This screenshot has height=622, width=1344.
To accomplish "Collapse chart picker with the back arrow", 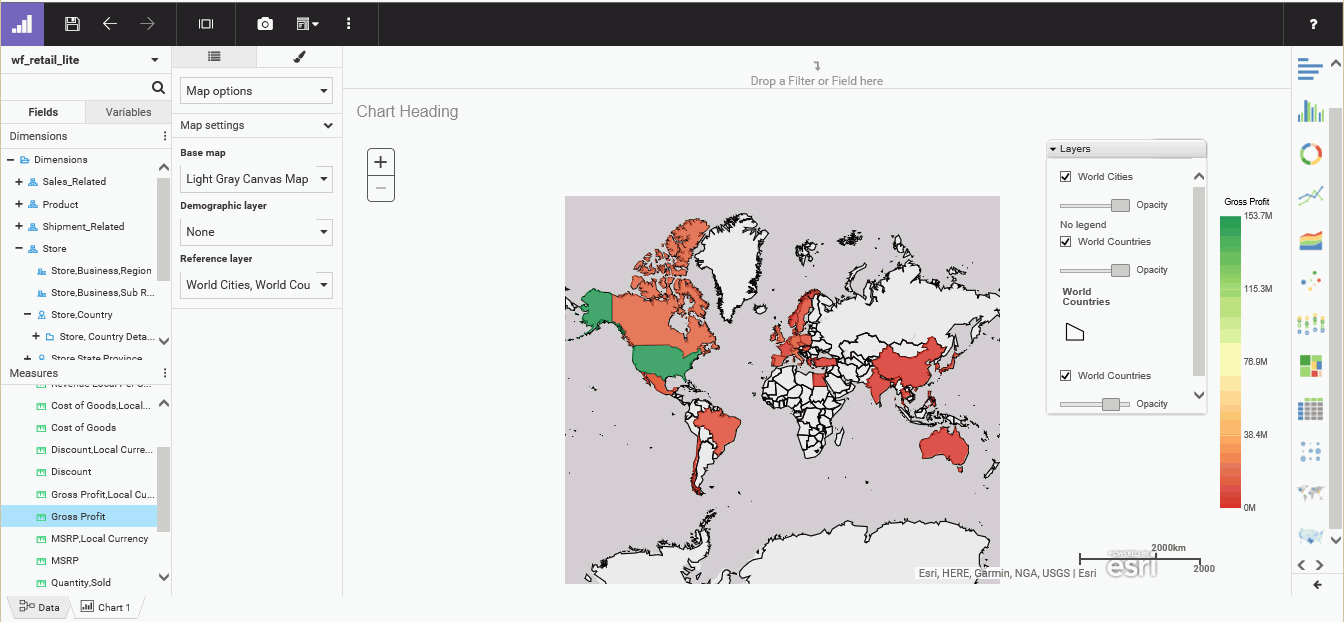I will (x=1317, y=585).
